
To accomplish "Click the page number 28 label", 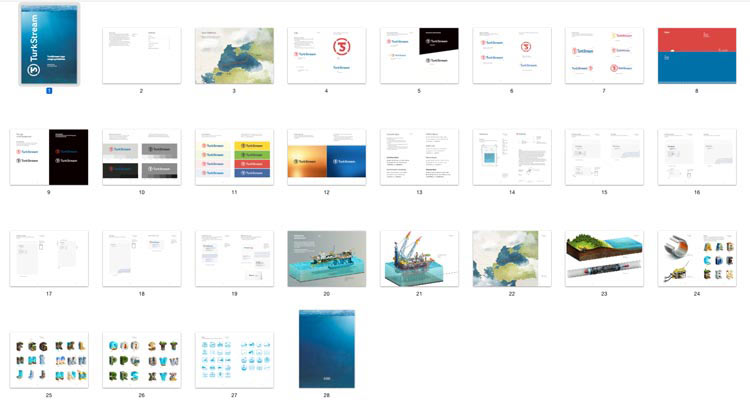I will click(327, 395).
